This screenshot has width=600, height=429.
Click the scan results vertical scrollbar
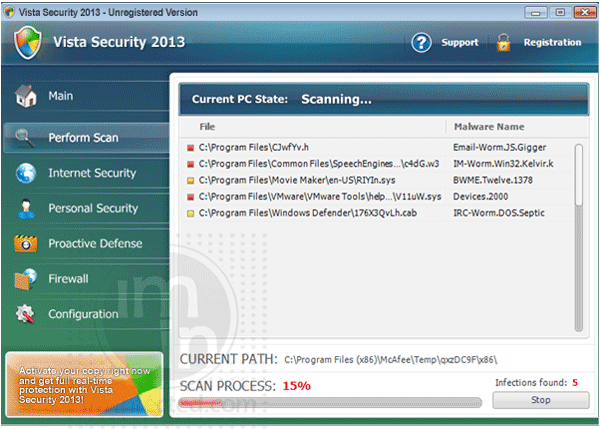[579, 237]
